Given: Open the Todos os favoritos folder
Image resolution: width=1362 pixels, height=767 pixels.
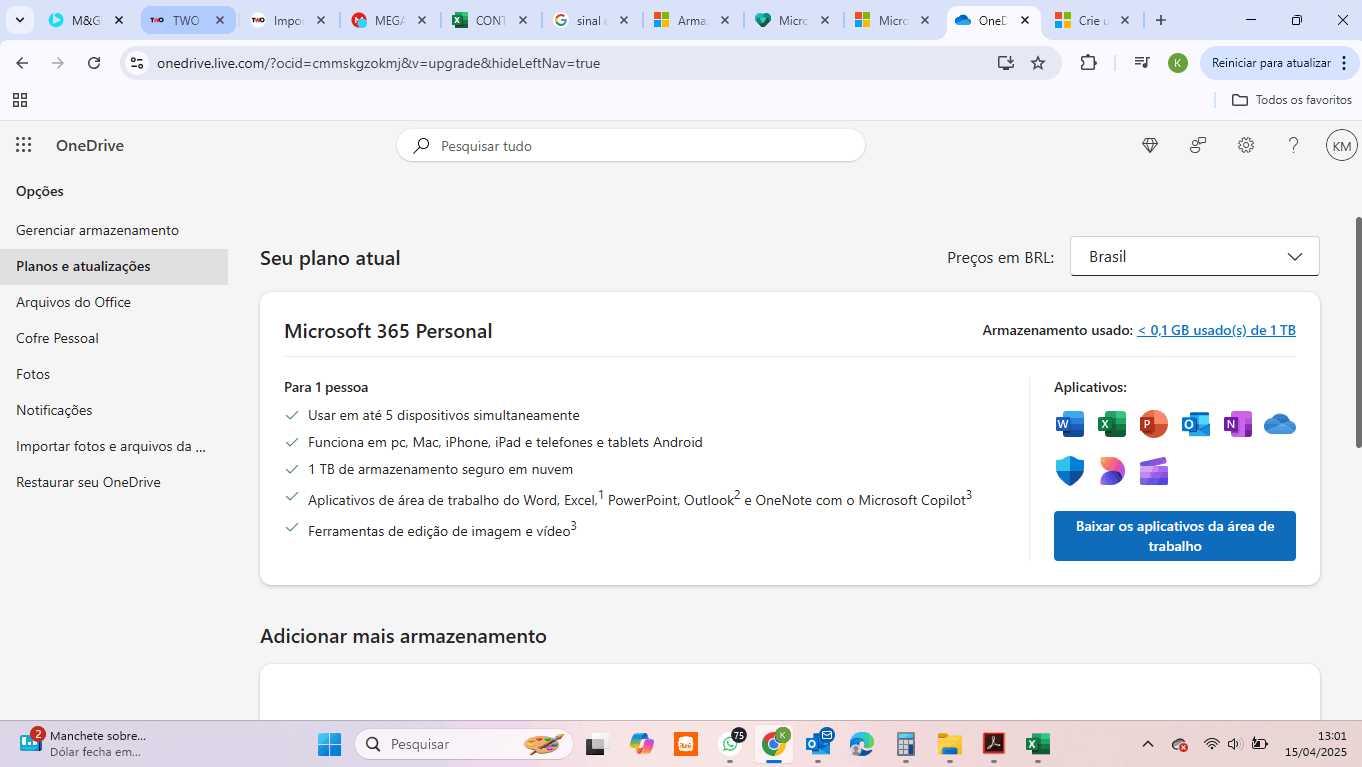Looking at the screenshot, I should coord(1291,100).
